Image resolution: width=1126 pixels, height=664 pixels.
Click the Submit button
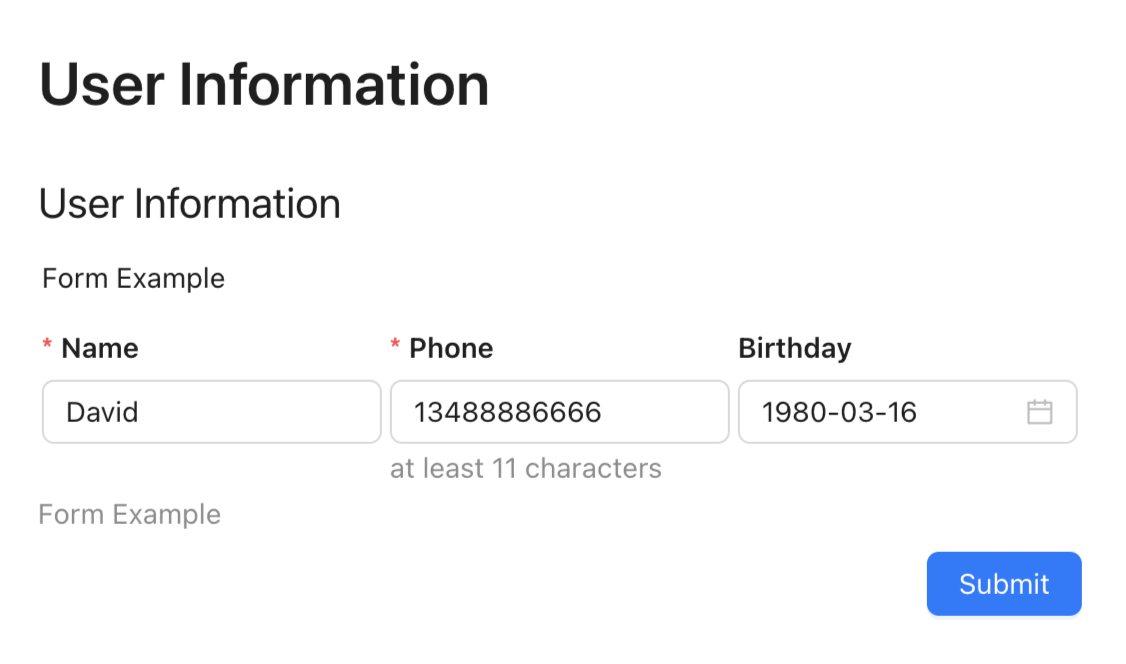tap(1004, 584)
